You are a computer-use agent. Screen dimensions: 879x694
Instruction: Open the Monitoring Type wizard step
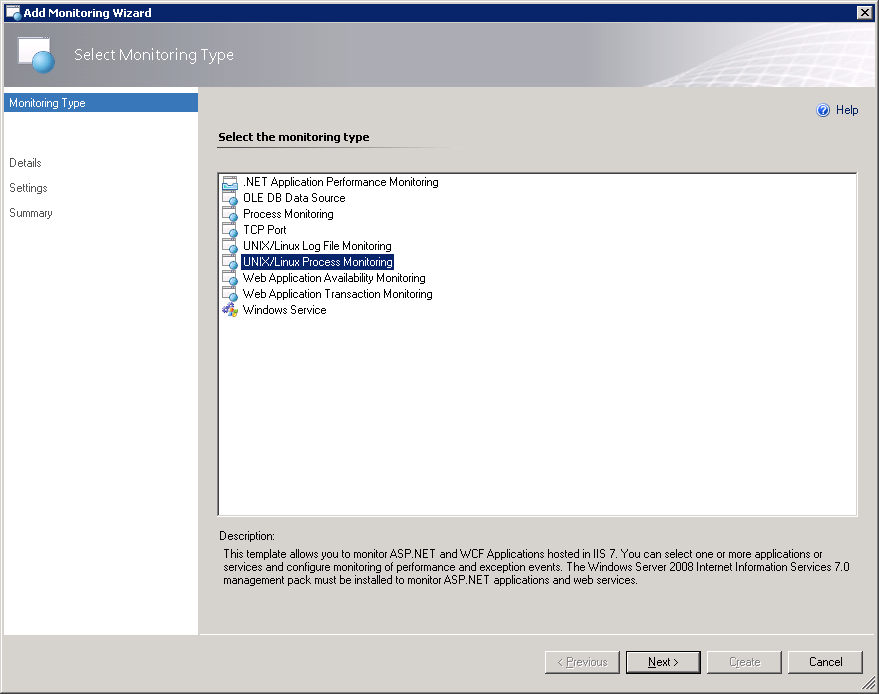(47, 103)
